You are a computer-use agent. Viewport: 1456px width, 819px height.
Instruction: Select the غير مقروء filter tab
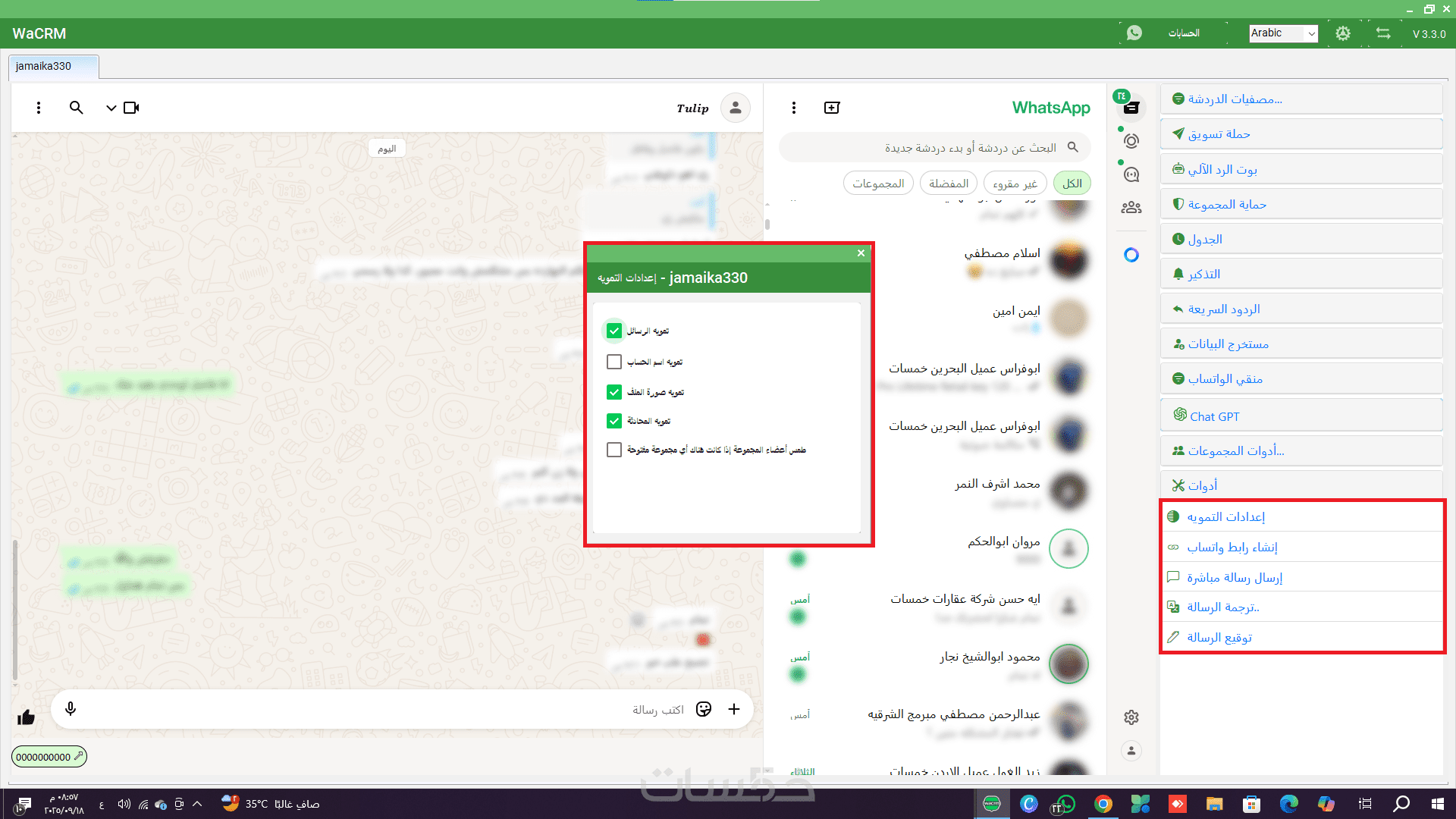pos(1015,184)
